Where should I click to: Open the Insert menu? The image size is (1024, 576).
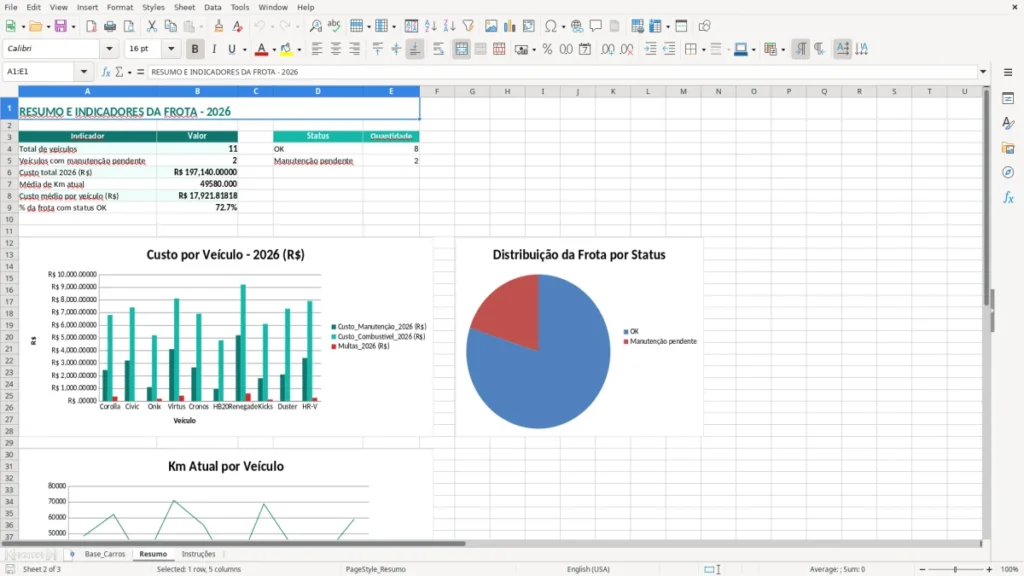point(87,7)
